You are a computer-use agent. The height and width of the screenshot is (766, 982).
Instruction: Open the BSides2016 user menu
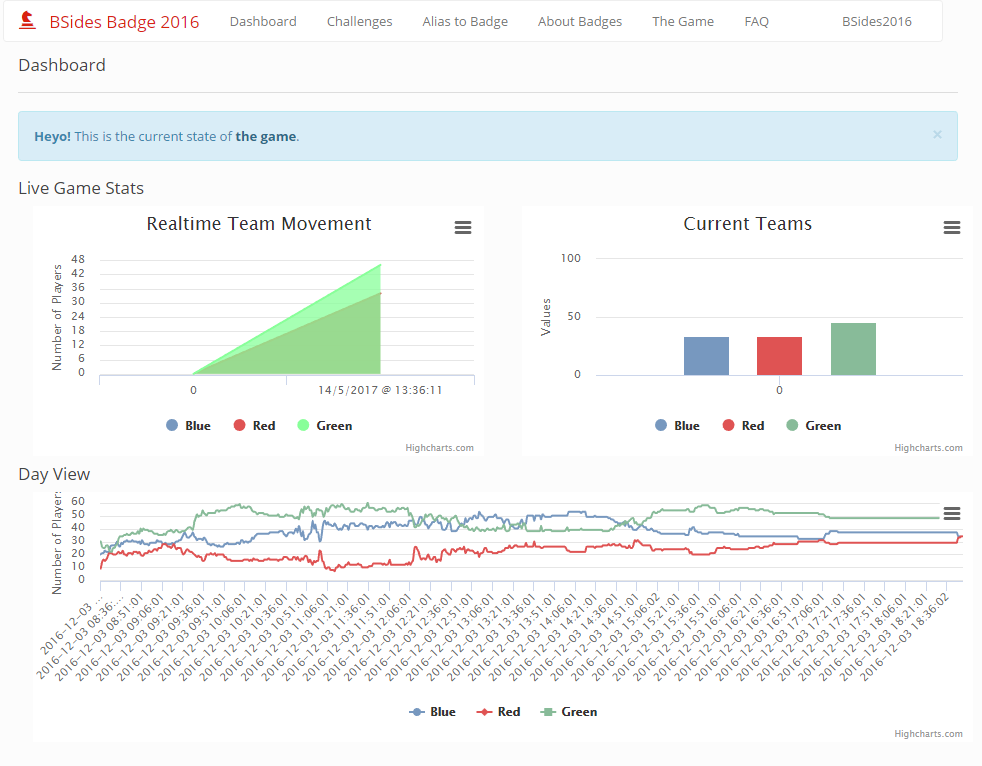tap(876, 21)
